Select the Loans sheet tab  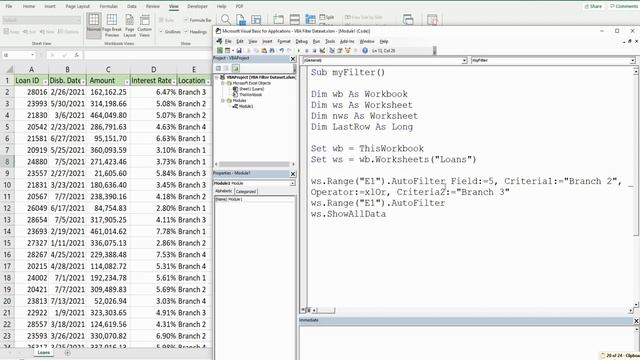(43, 353)
